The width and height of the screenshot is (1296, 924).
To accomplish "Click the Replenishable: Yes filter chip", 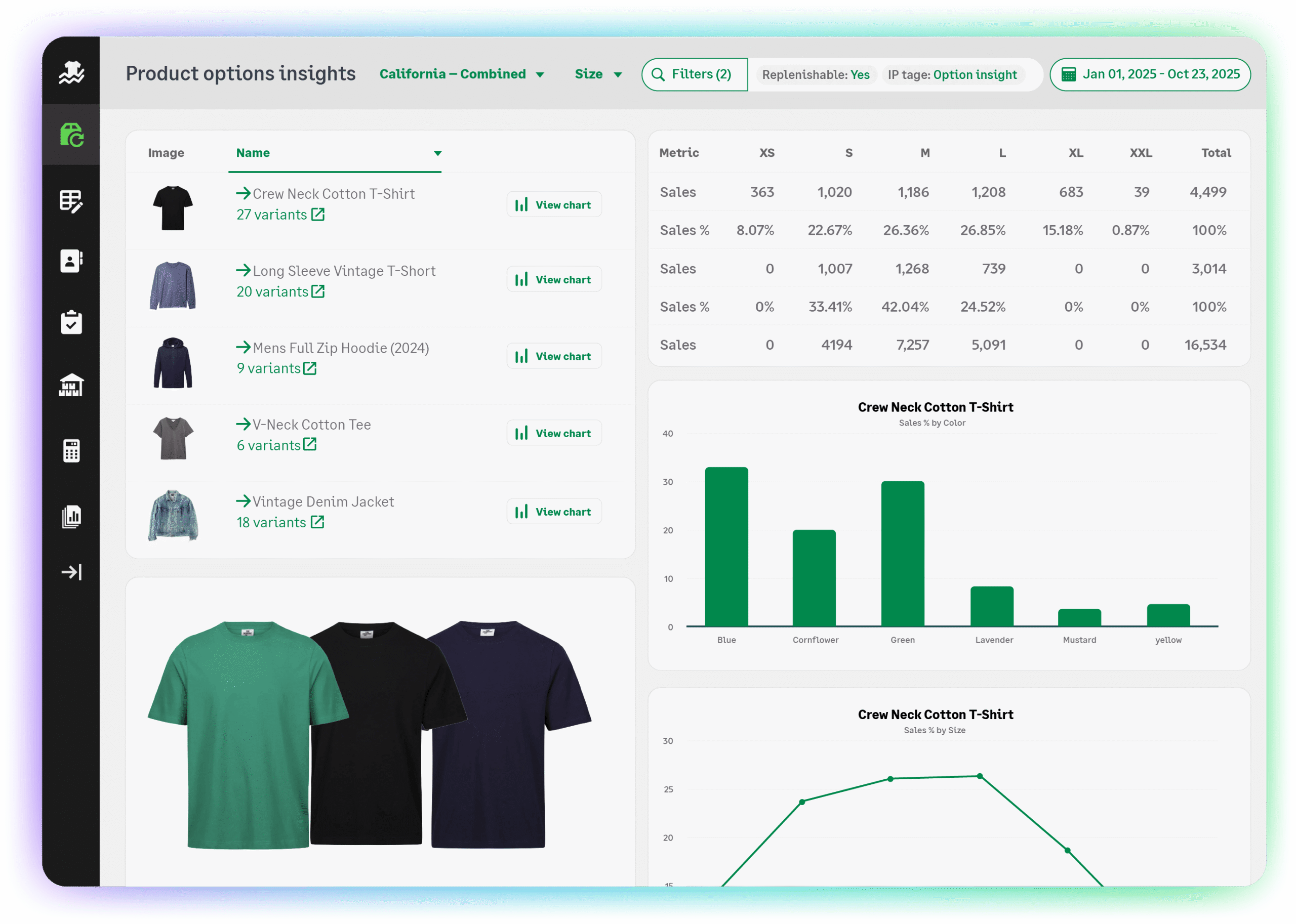I will point(815,74).
